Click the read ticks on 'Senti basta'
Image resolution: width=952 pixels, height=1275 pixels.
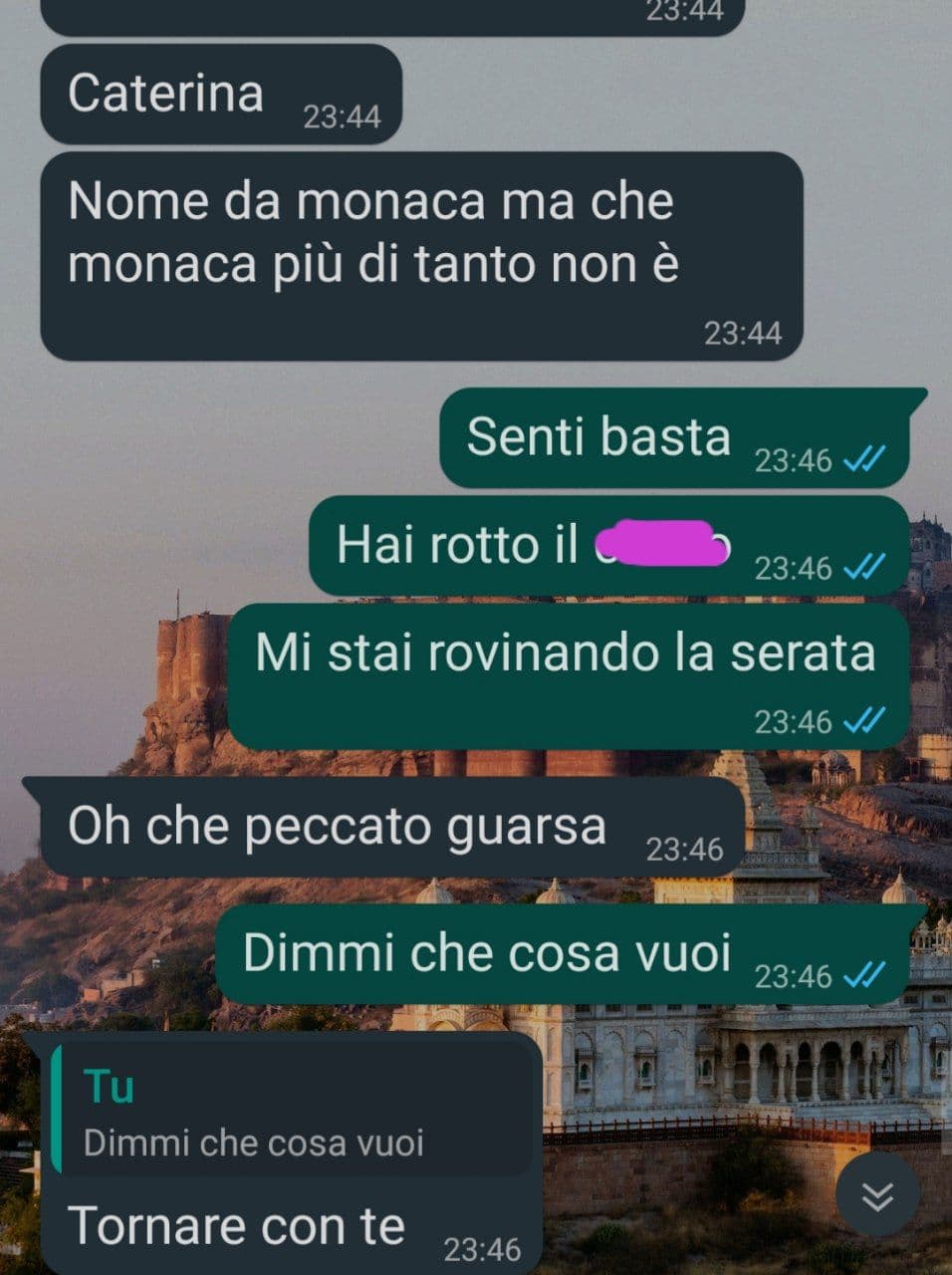(x=863, y=459)
